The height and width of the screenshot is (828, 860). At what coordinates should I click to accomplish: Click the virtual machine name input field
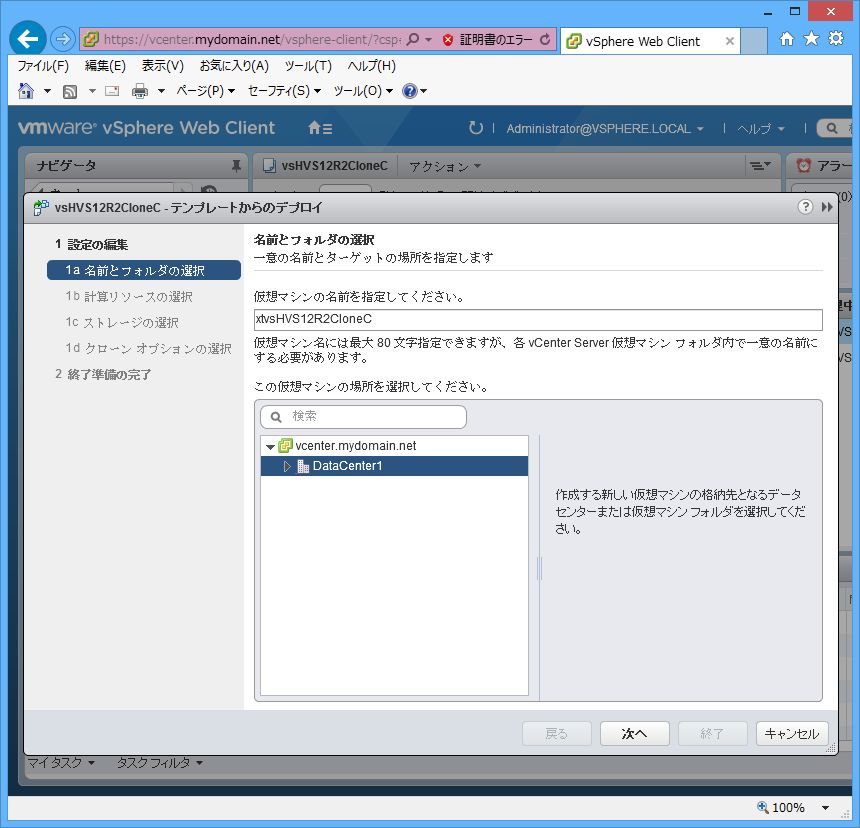[x=538, y=319]
